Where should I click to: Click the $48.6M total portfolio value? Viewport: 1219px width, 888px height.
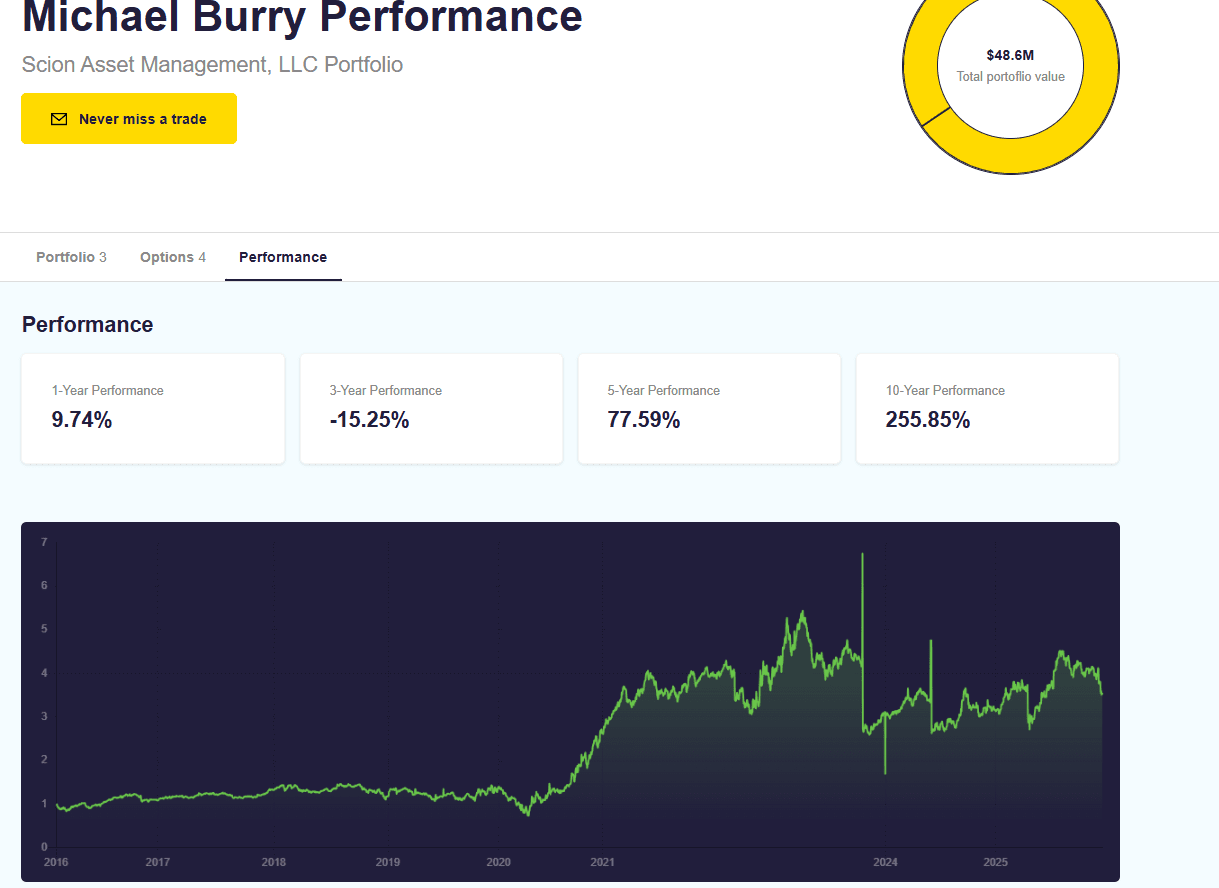pos(1010,56)
